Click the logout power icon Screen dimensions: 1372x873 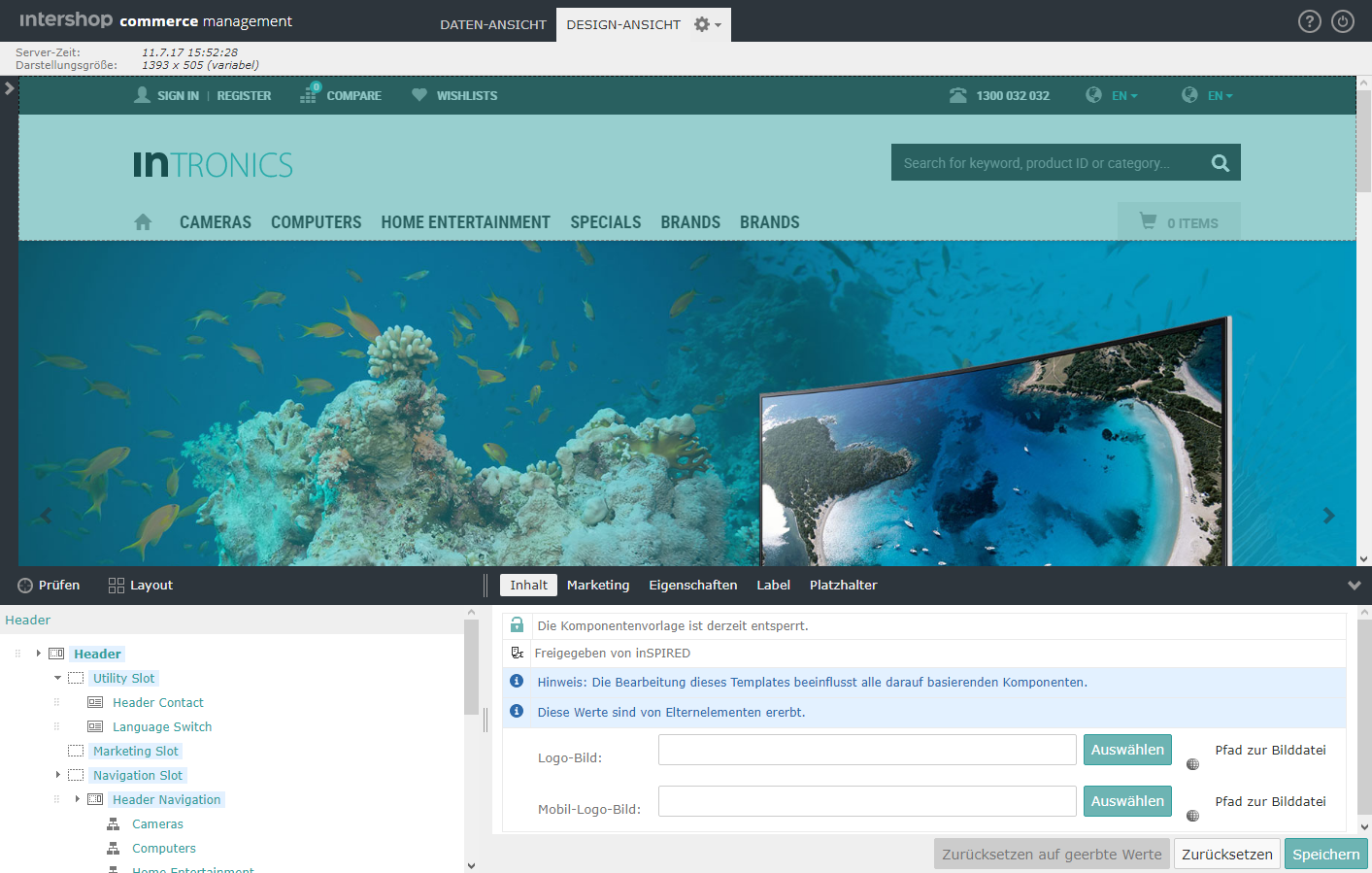click(x=1343, y=21)
